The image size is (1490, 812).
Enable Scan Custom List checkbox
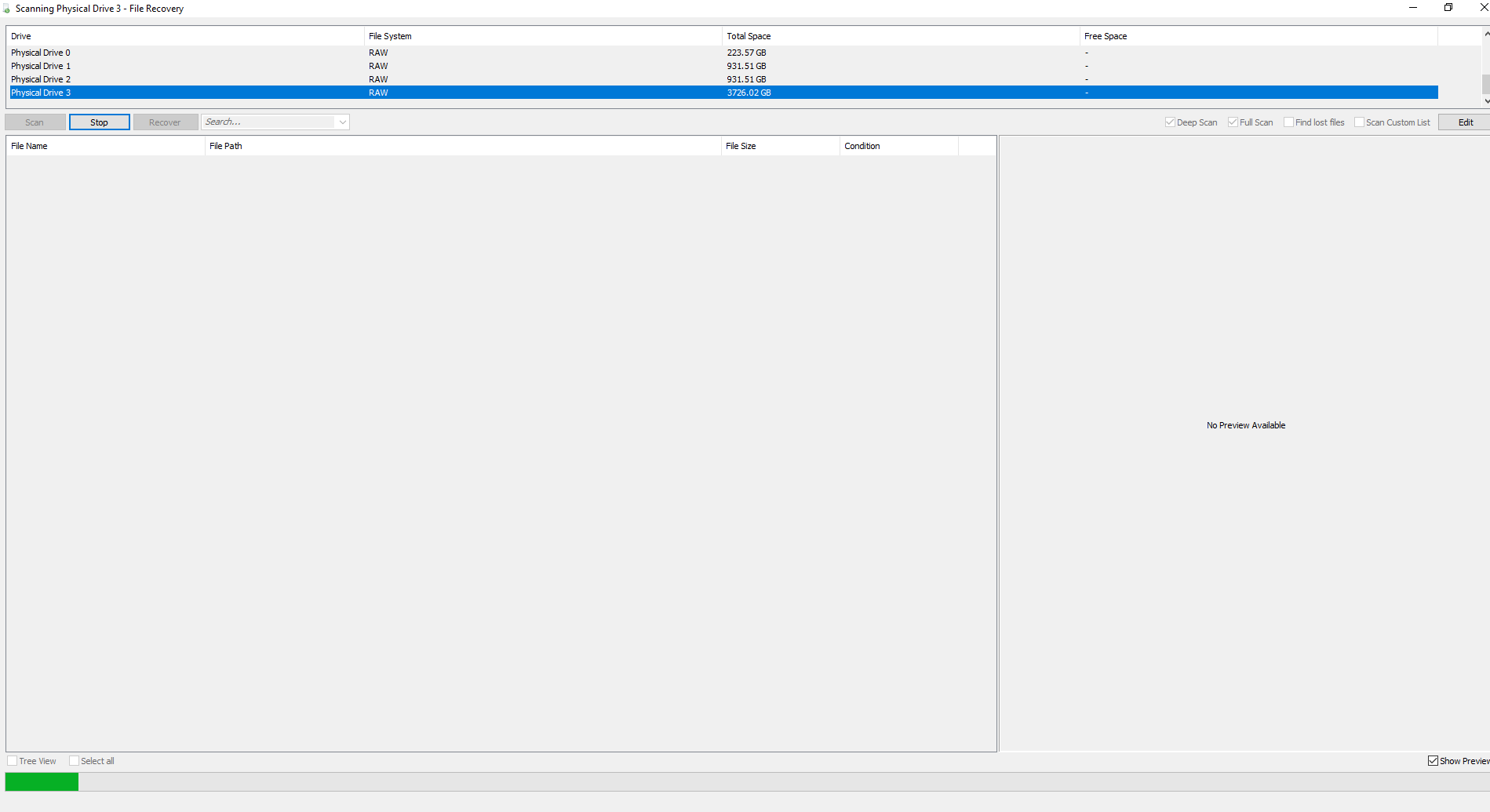pyautogui.click(x=1359, y=122)
